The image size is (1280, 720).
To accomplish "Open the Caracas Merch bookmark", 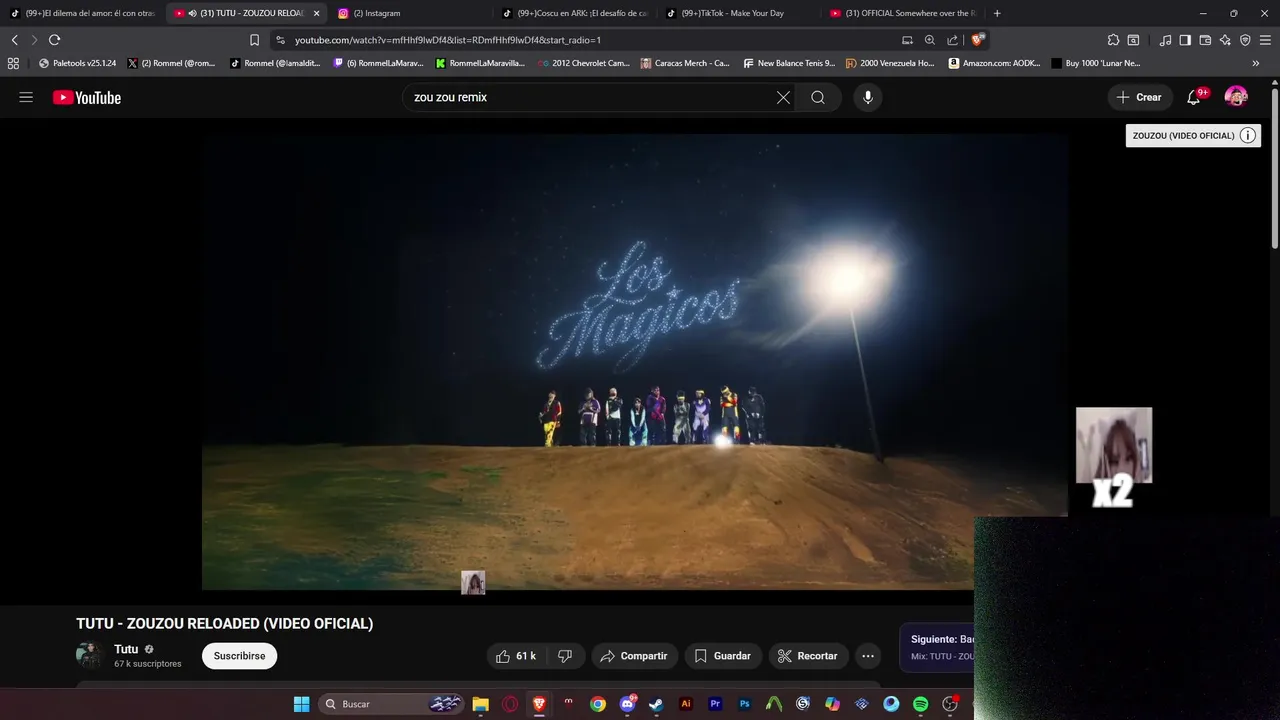I will (685, 63).
